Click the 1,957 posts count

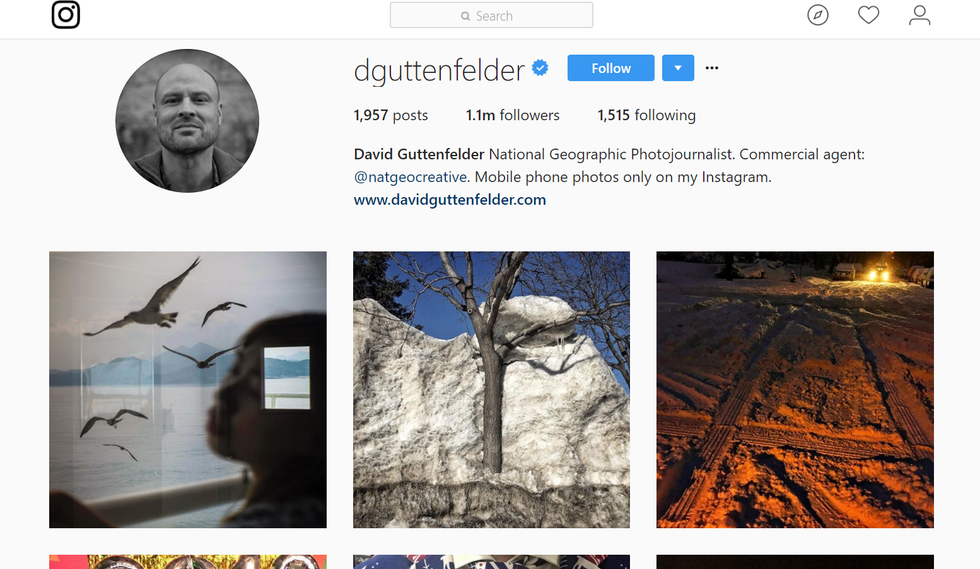pos(391,115)
